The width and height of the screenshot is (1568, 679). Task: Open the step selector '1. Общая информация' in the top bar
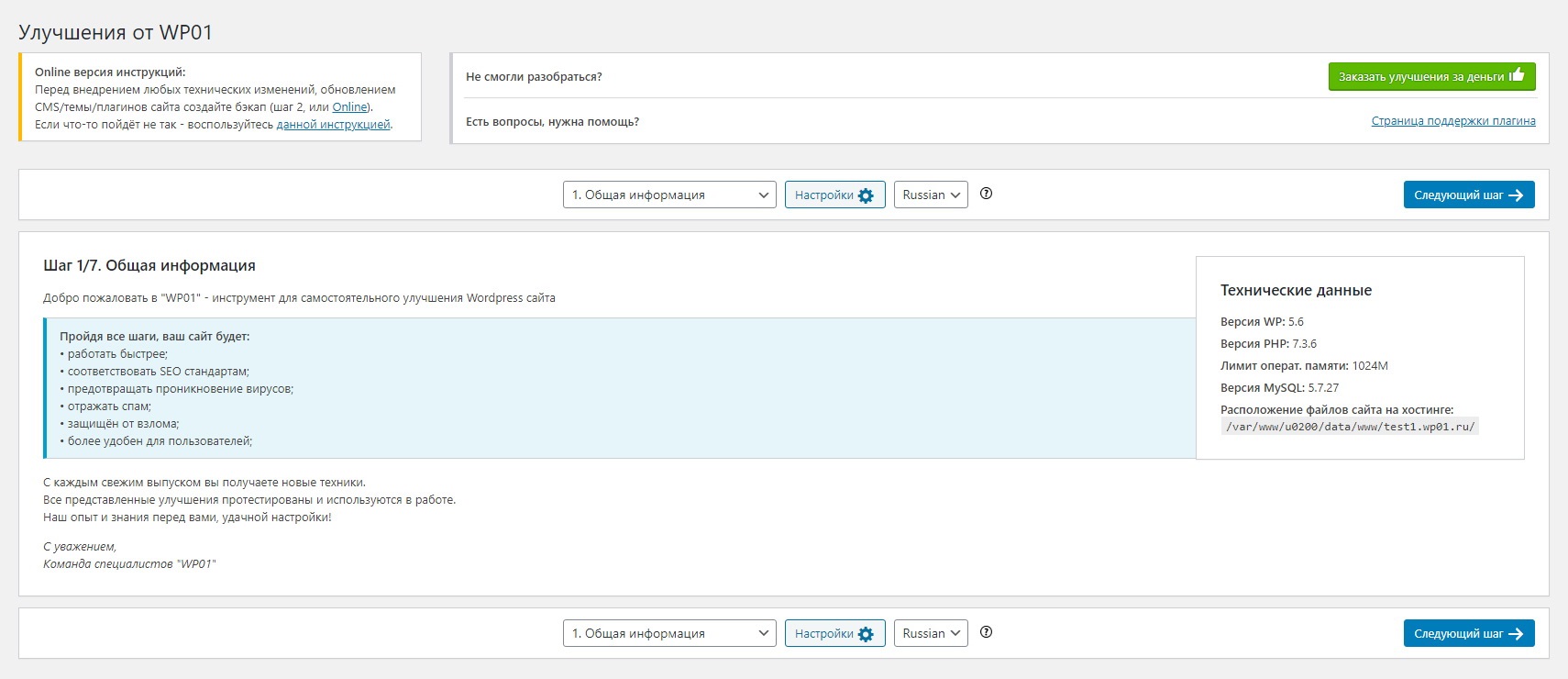(x=669, y=195)
